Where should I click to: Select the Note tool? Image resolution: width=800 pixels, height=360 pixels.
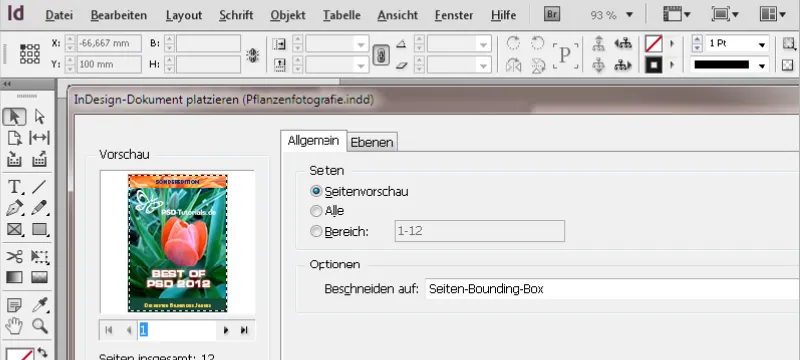click(14, 305)
